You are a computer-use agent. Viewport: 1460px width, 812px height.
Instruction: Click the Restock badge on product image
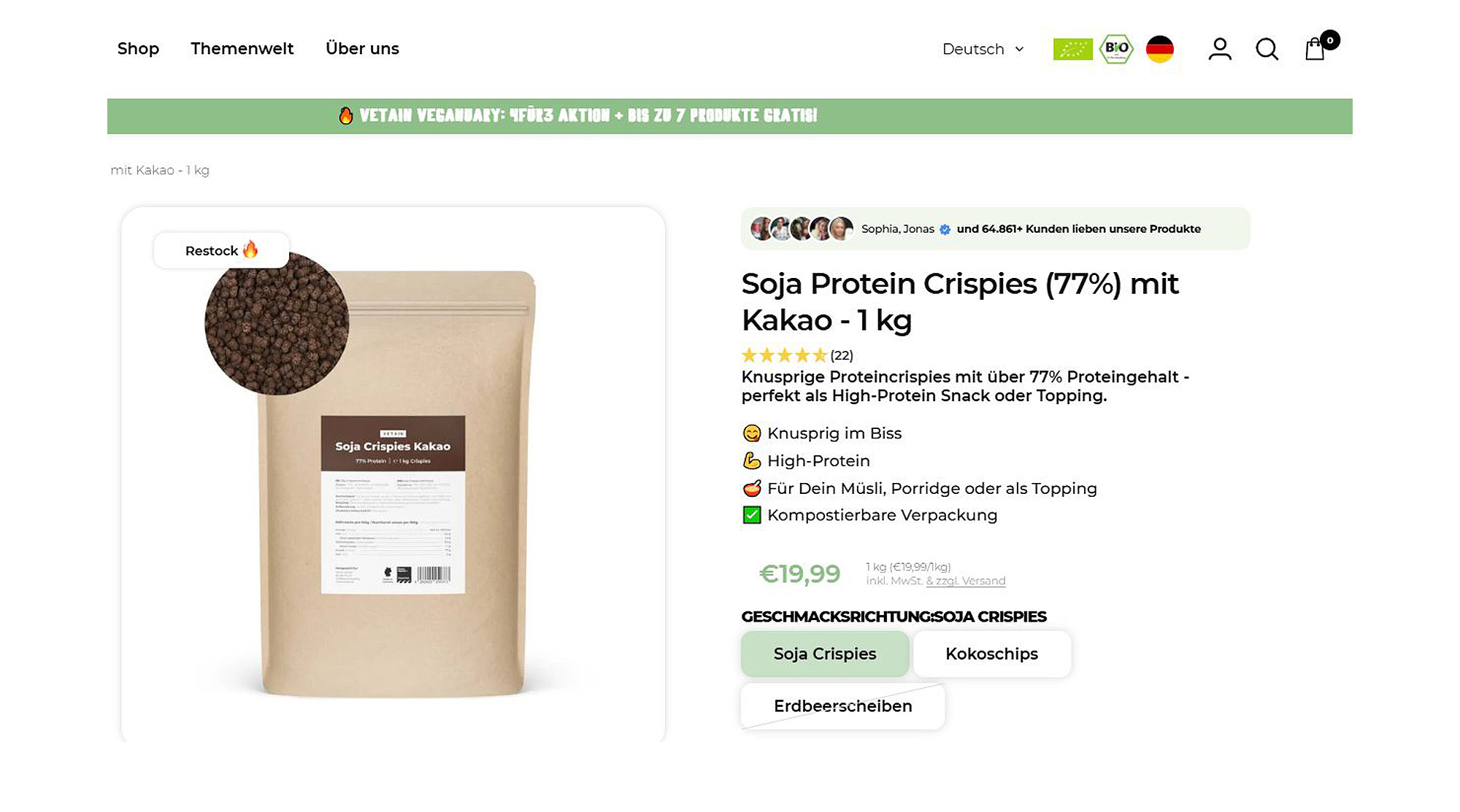coord(221,250)
